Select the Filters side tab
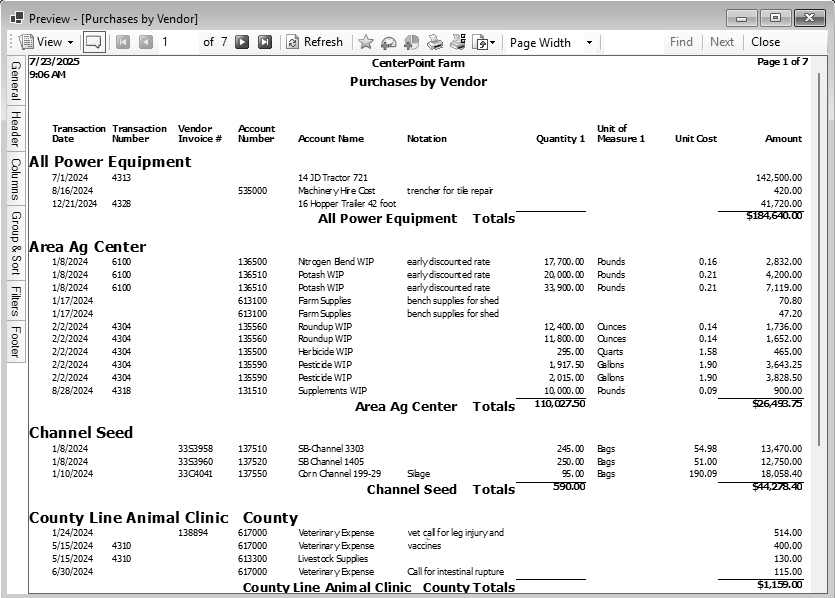This screenshot has width=835, height=598. tap(15, 301)
